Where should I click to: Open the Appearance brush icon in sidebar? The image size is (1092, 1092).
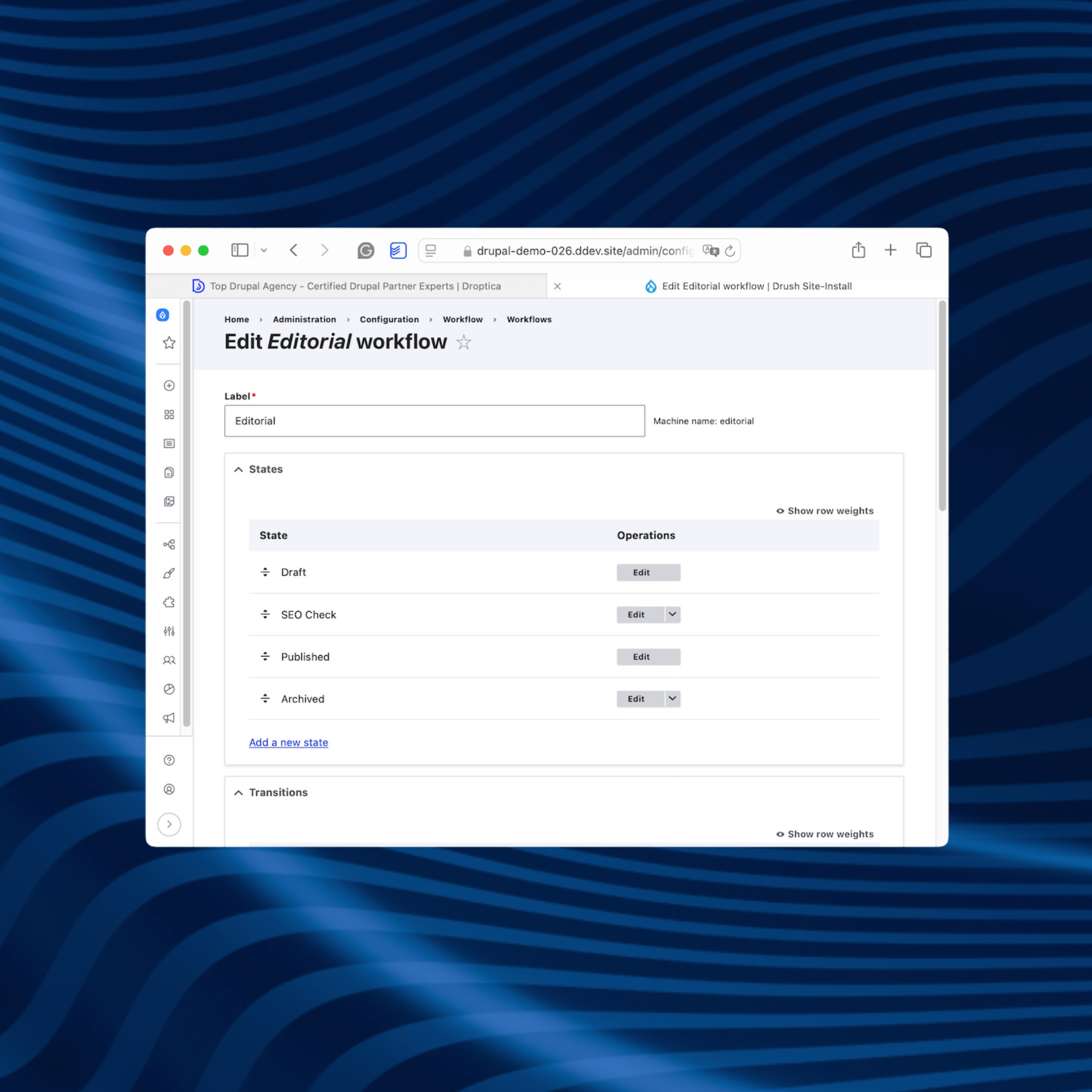[169, 573]
